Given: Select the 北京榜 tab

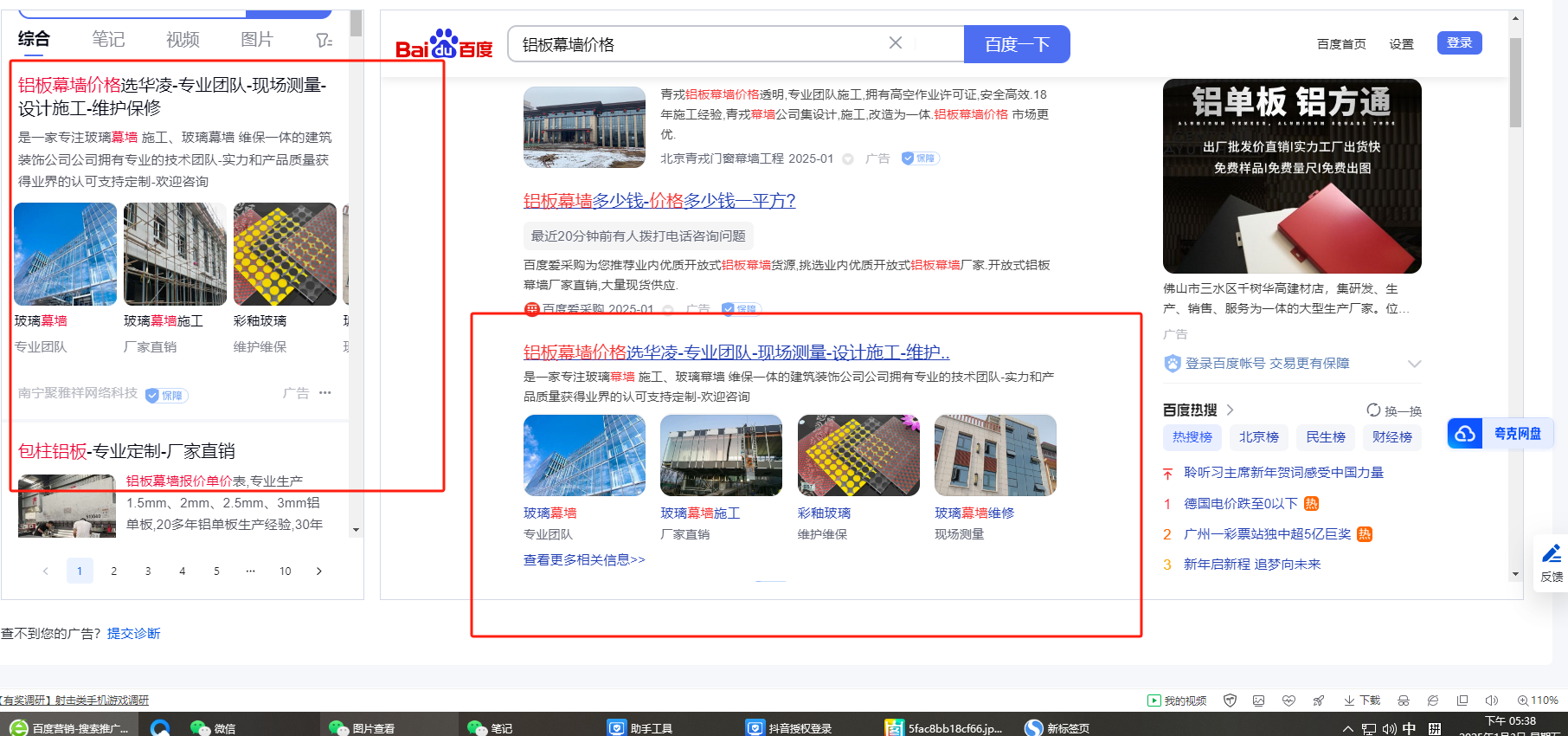Looking at the screenshot, I should (1259, 437).
